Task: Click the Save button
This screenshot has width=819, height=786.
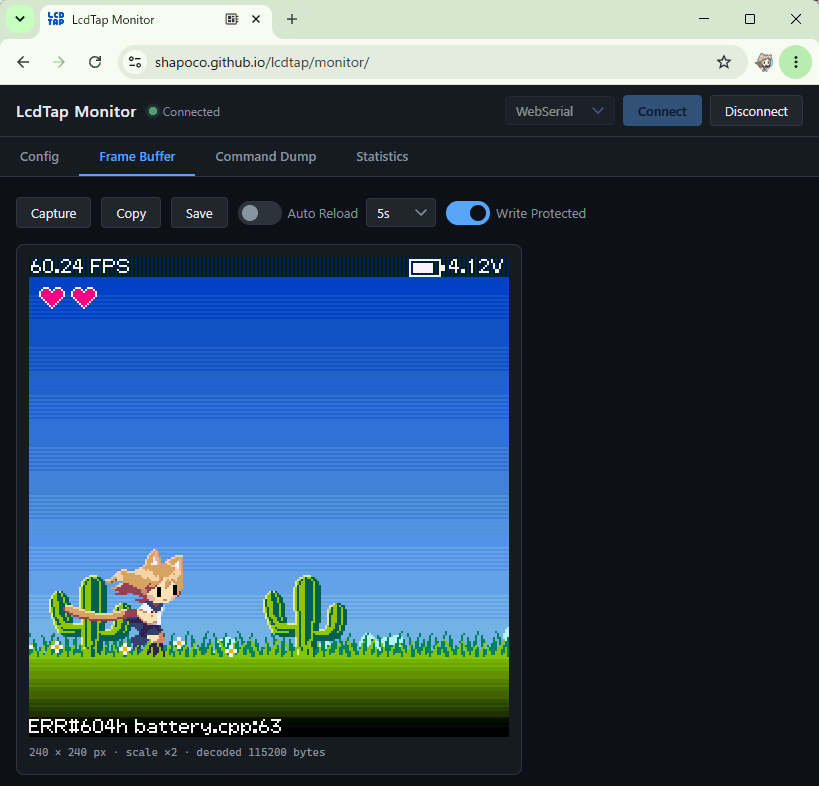Action: pyautogui.click(x=199, y=213)
